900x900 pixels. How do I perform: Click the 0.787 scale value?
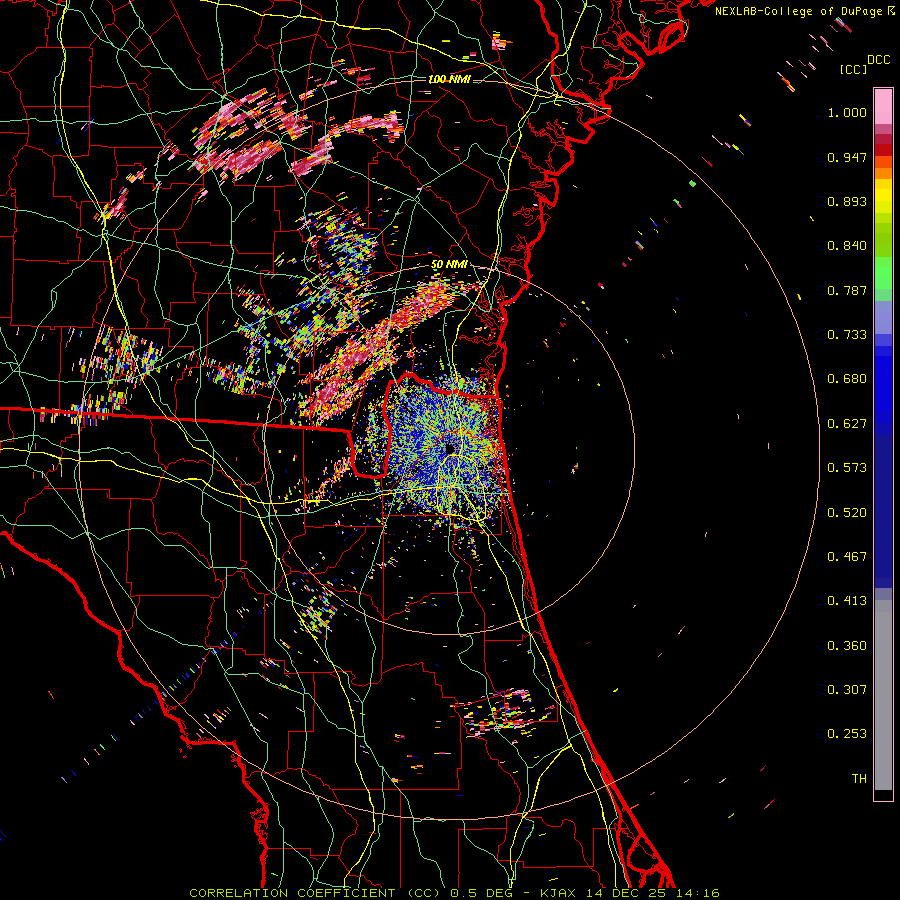[847, 290]
